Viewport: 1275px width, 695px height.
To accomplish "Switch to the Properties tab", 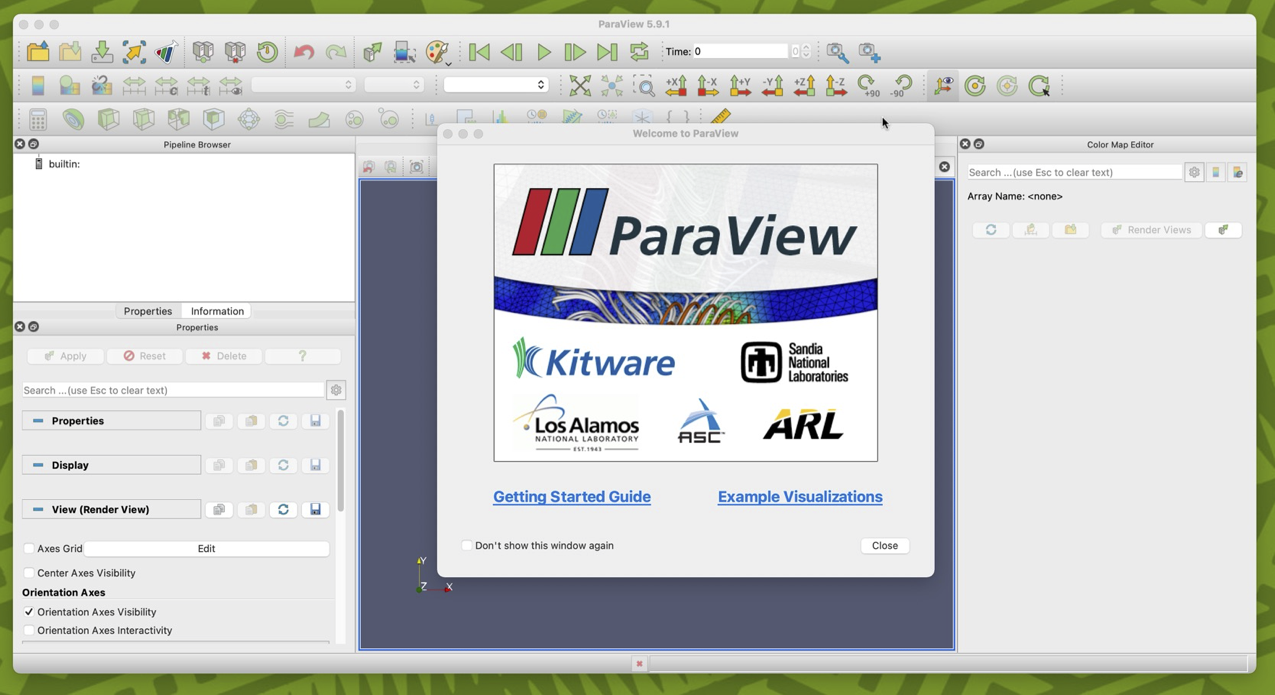I will click(148, 311).
